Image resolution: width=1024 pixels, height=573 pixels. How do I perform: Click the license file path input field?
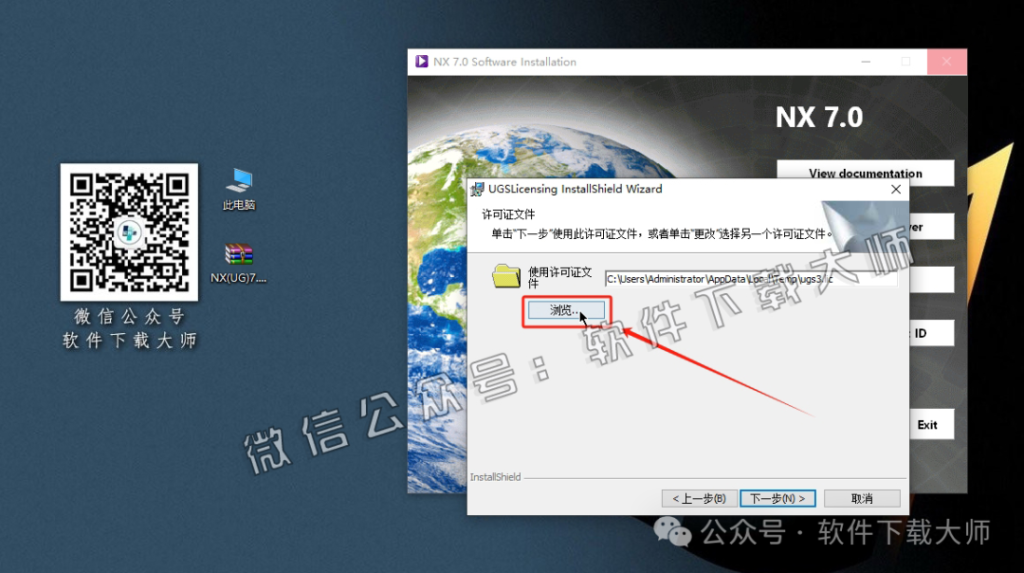click(751, 279)
